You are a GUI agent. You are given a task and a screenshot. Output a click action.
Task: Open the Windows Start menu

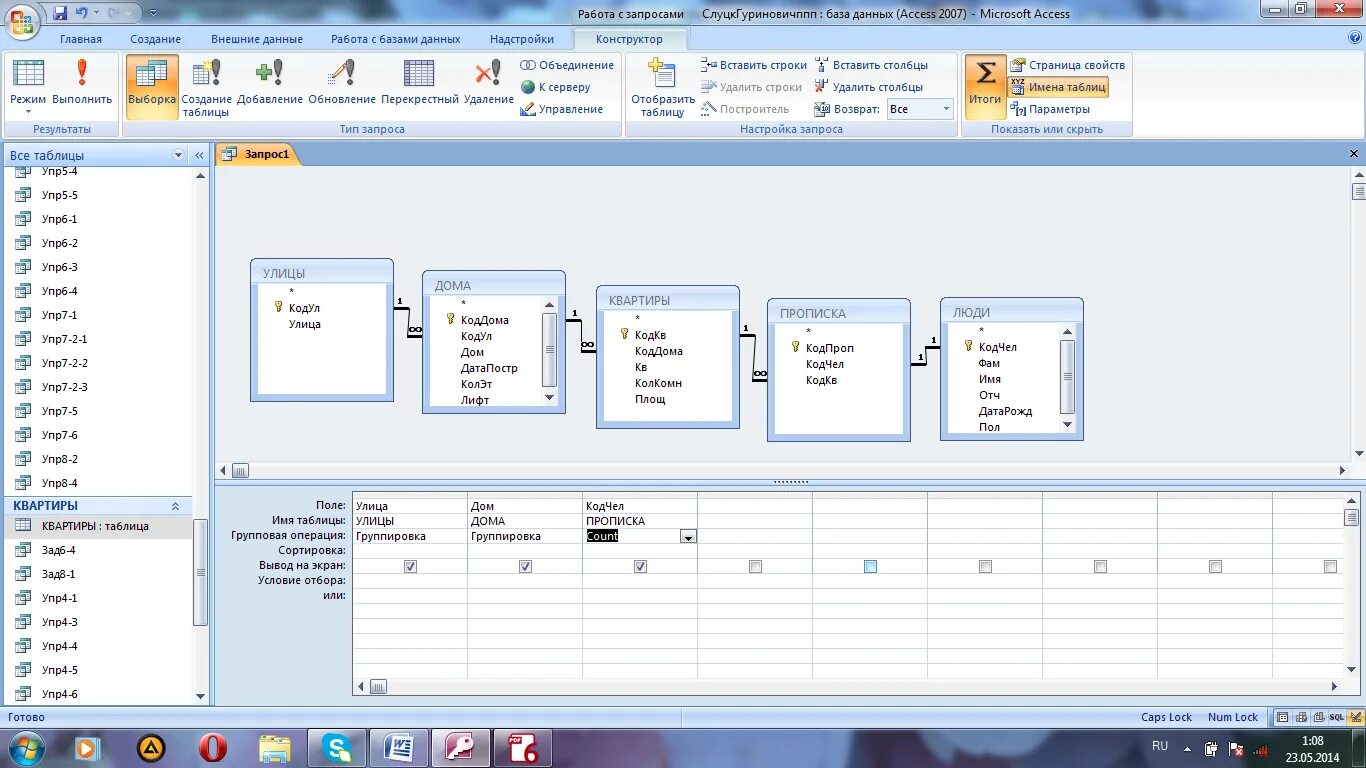[25, 748]
